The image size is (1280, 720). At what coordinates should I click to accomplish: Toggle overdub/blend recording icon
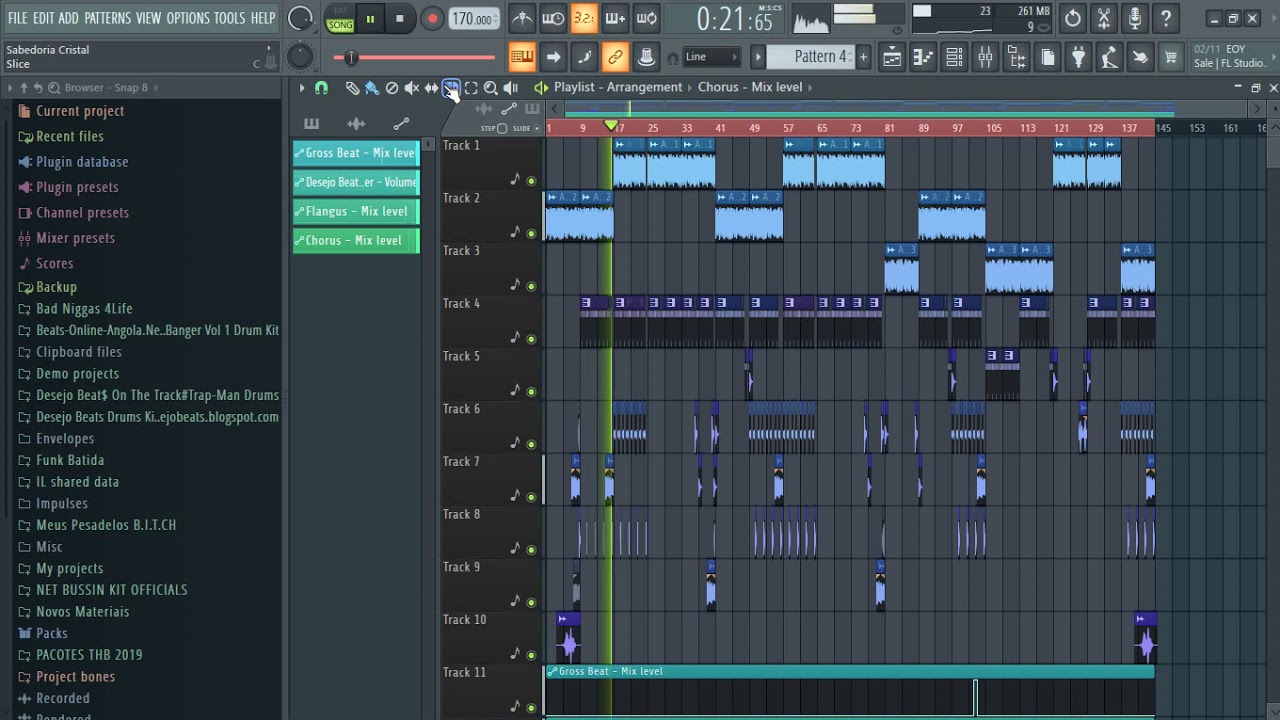615,19
